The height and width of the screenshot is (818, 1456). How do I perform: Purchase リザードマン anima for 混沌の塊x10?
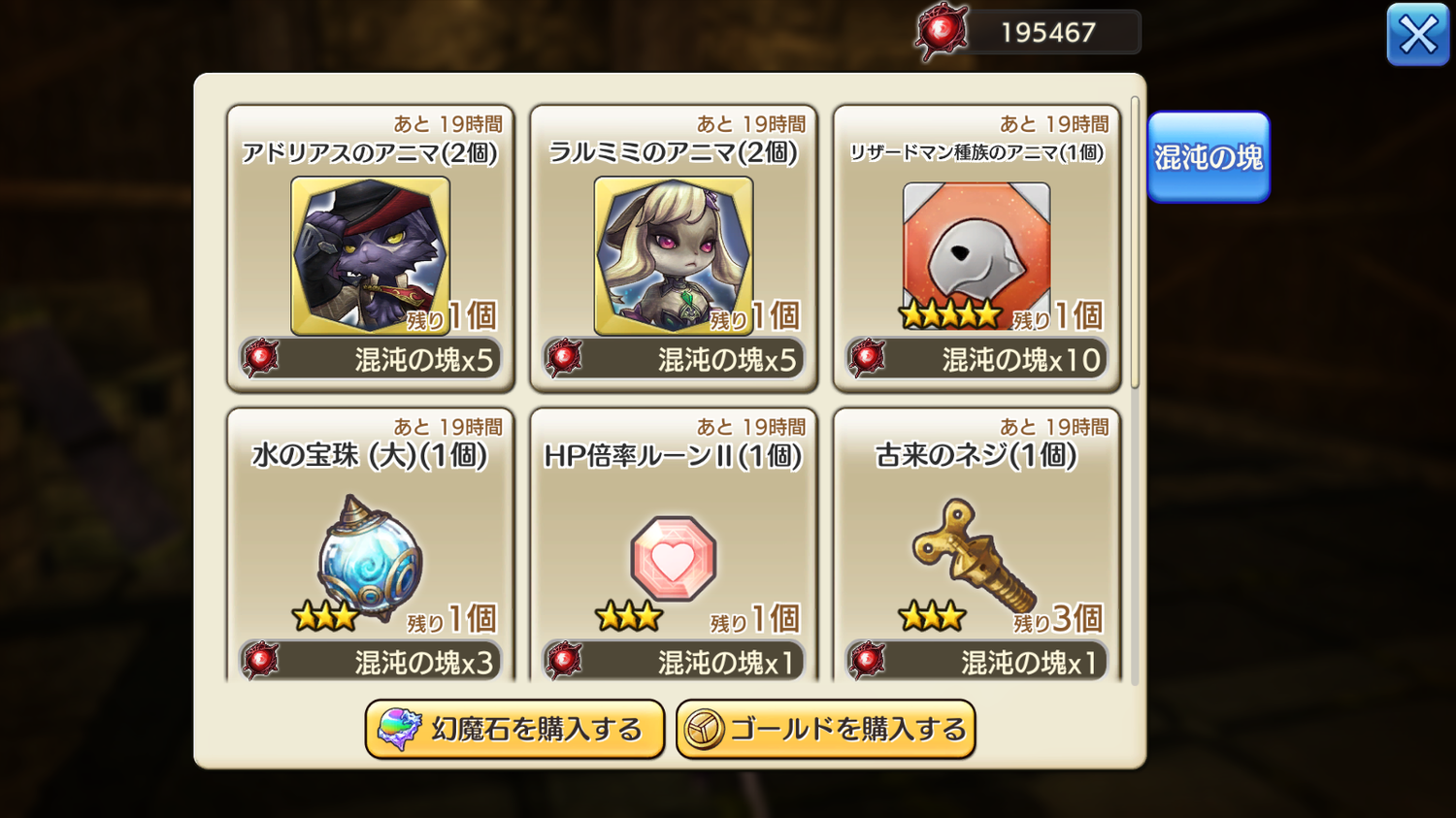[x=976, y=359]
